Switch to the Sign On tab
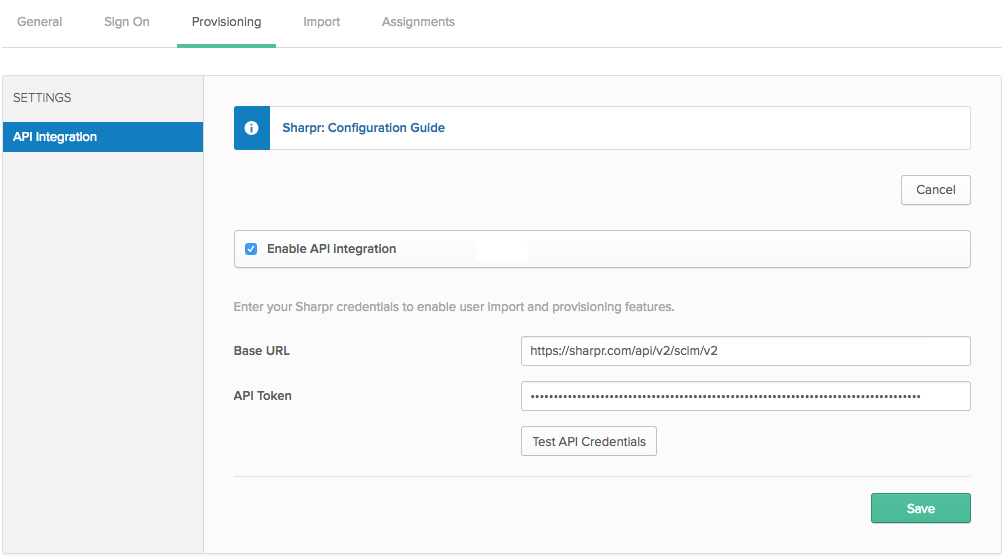 (127, 22)
